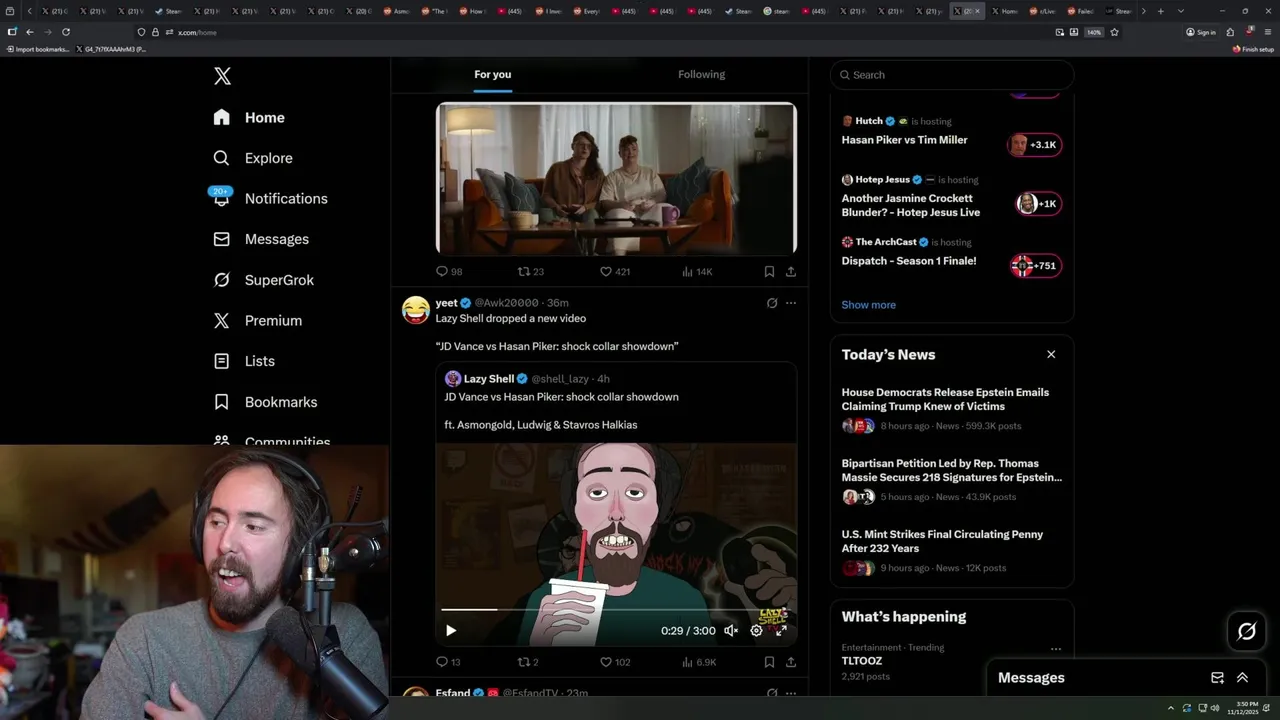The width and height of the screenshot is (1280, 720).
Task: Open Explore in the sidebar
Action: coord(254,158)
